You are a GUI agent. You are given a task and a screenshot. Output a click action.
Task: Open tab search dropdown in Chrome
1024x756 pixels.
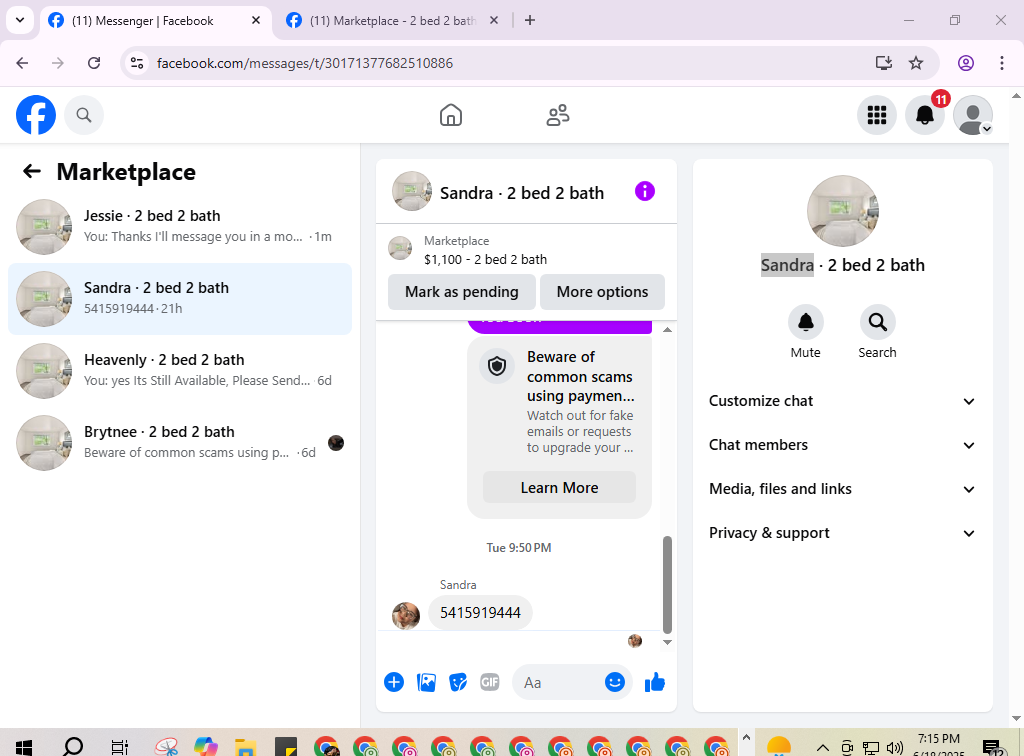point(20,20)
